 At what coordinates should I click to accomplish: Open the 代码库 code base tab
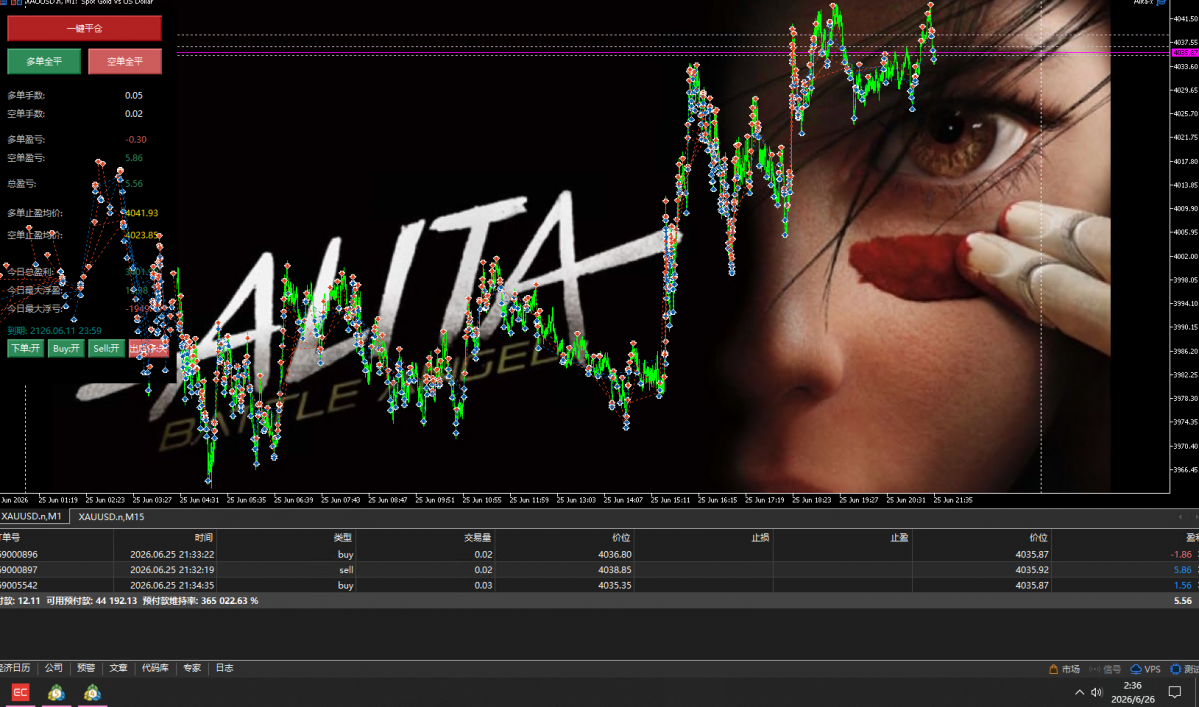point(154,668)
